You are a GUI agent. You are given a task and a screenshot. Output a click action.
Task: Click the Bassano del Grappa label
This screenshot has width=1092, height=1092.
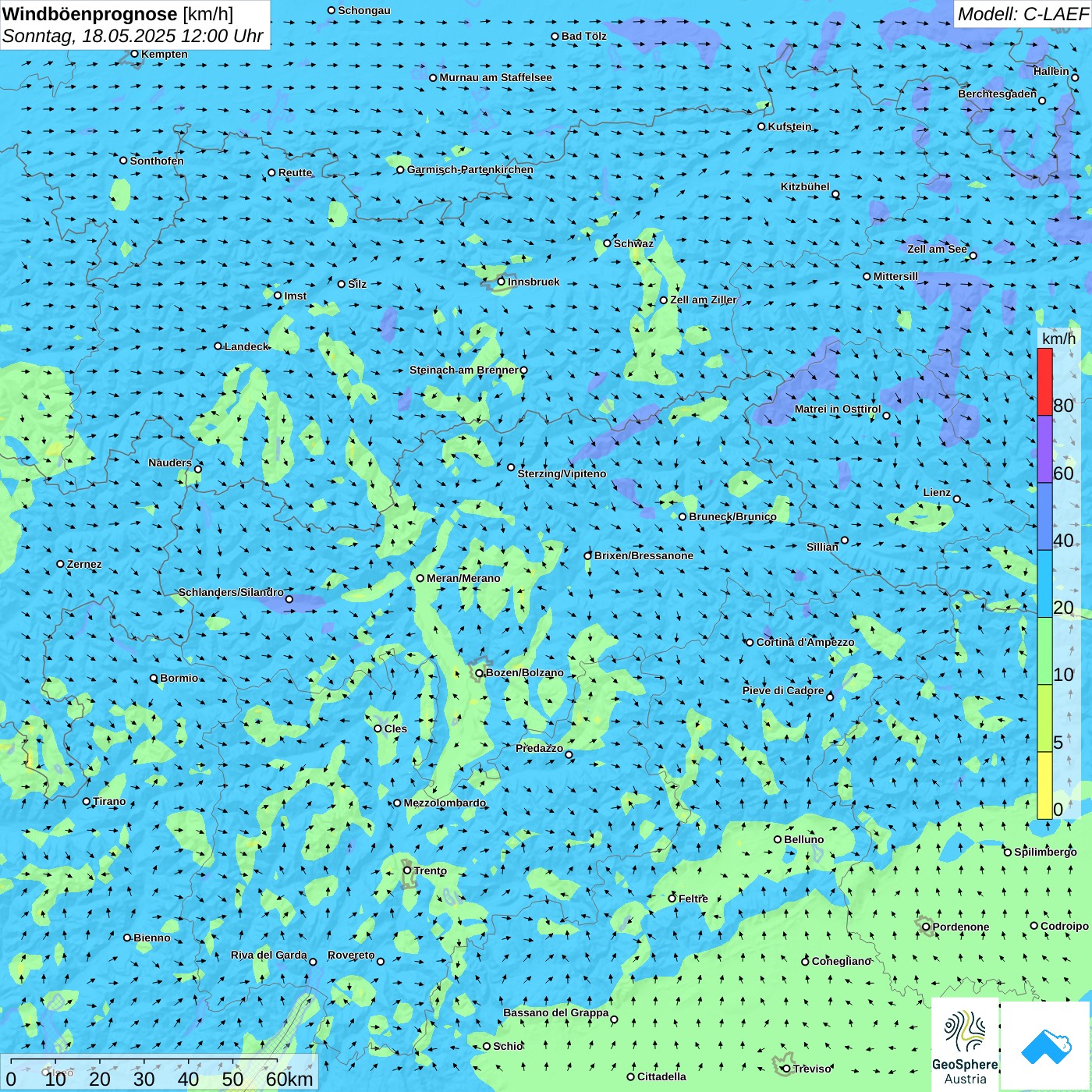point(556,1012)
